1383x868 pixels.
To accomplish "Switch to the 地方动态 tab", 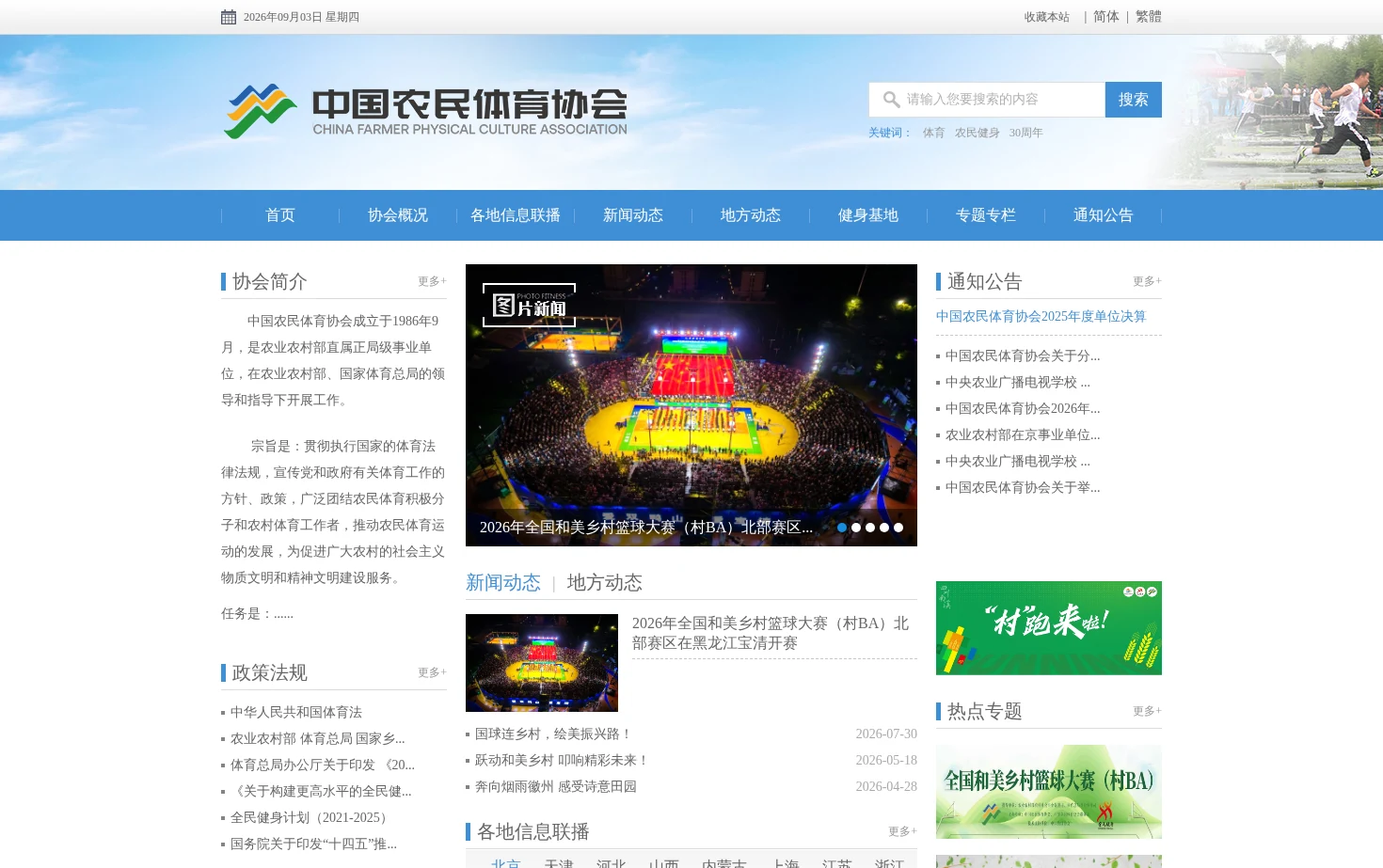I will (605, 582).
